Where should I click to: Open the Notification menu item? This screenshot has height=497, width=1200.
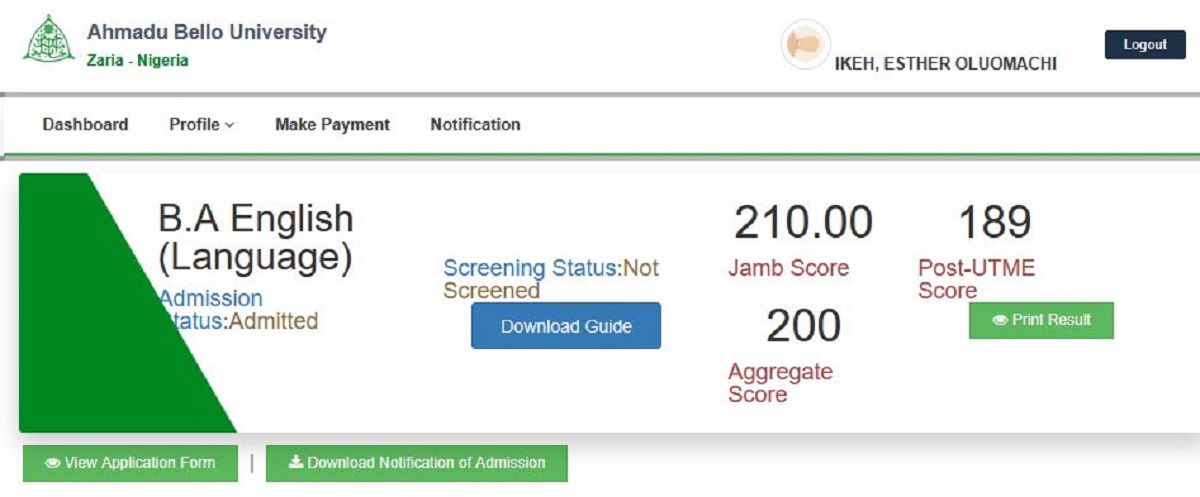click(475, 125)
